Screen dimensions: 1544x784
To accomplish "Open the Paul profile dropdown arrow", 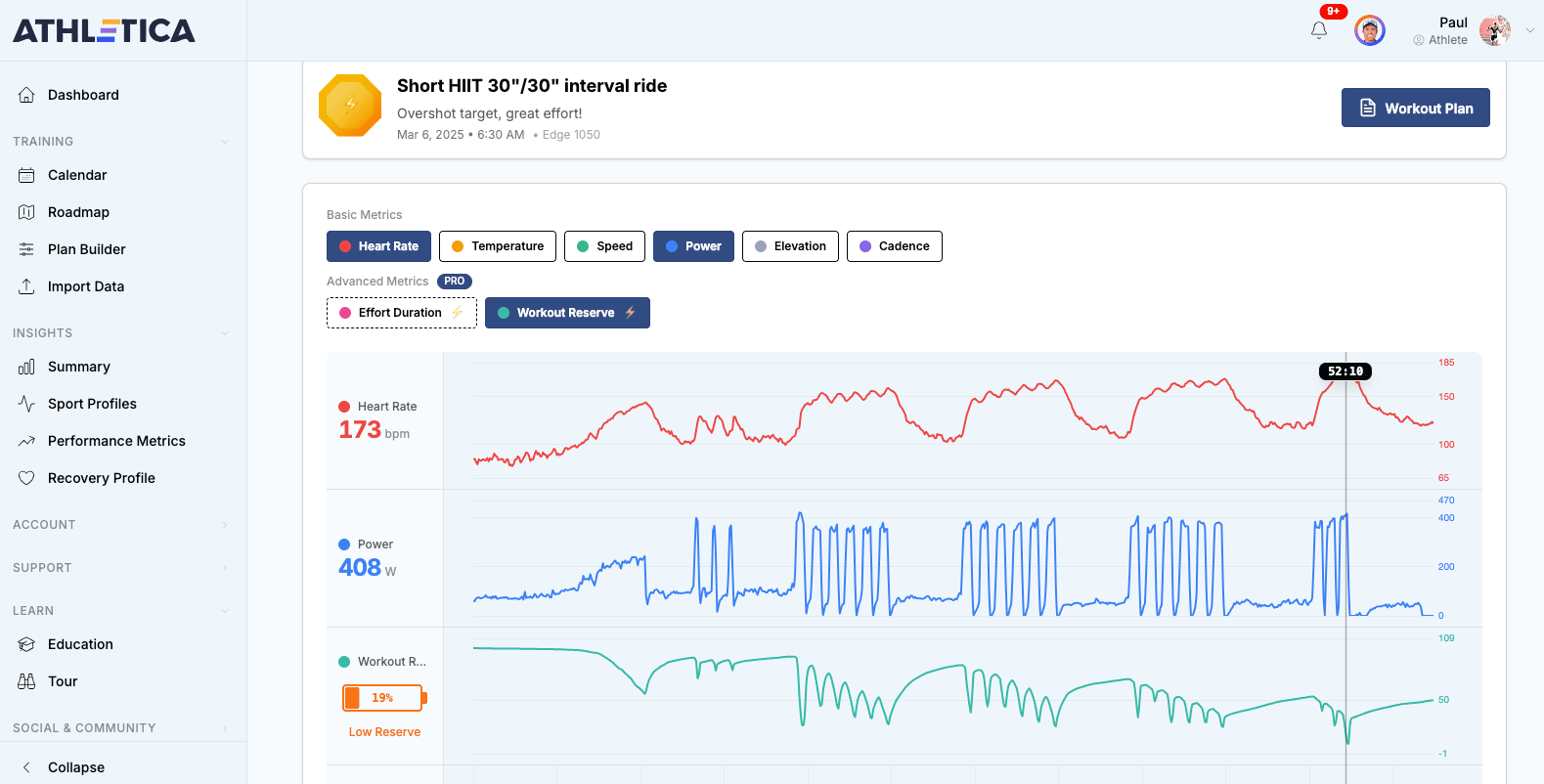I will click(x=1530, y=30).
